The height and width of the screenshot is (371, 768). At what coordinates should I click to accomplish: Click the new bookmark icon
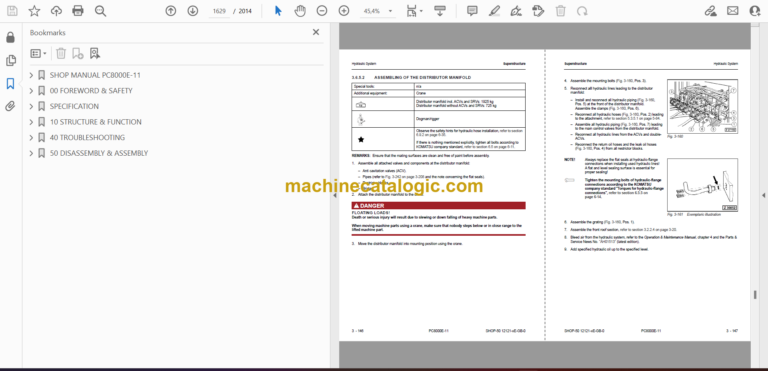click(77, 53)
